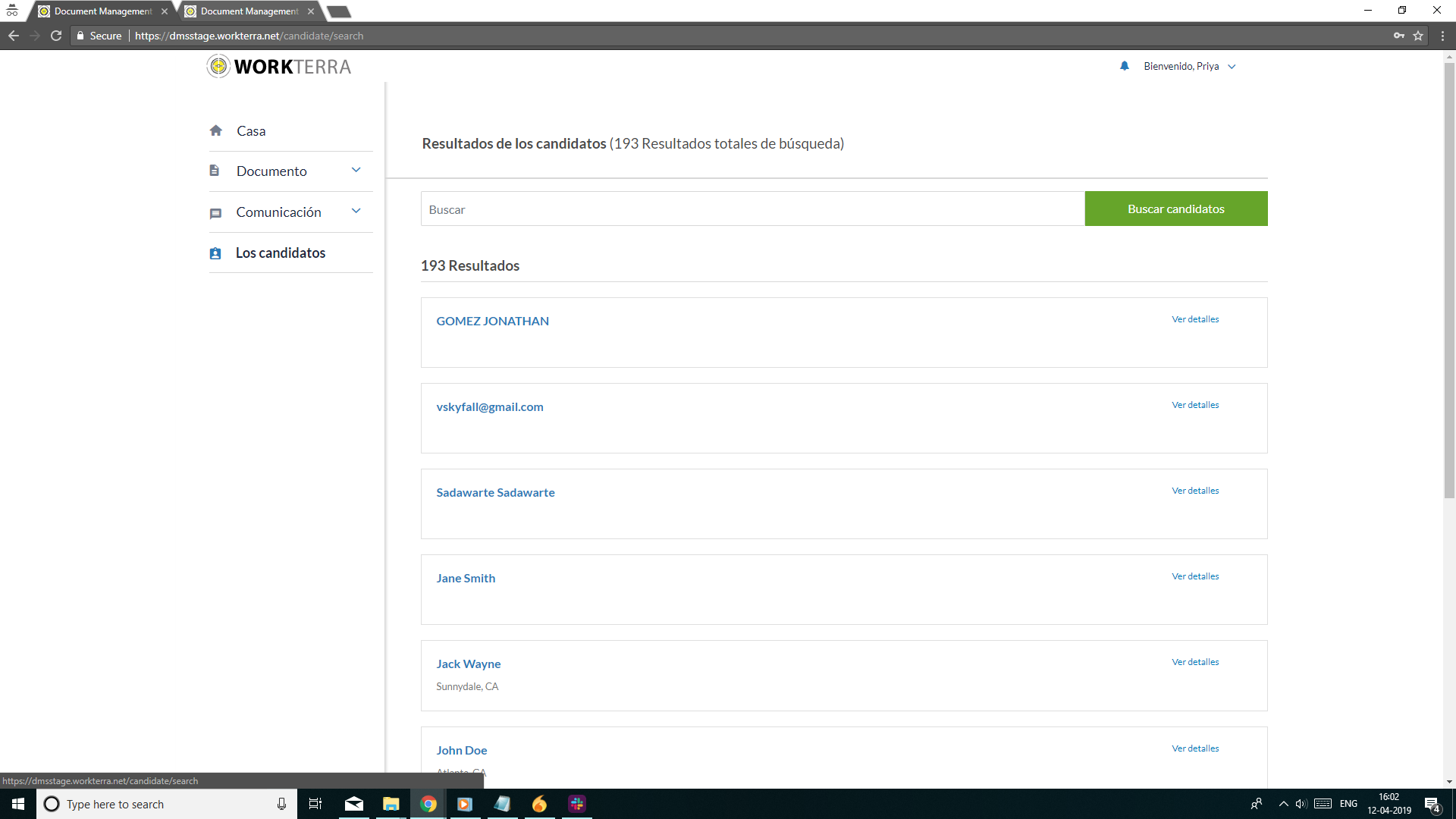Viewport: 1456px width, 819px height.
Task: Launch Firefox from the taskbar
Action: point(539,803)
